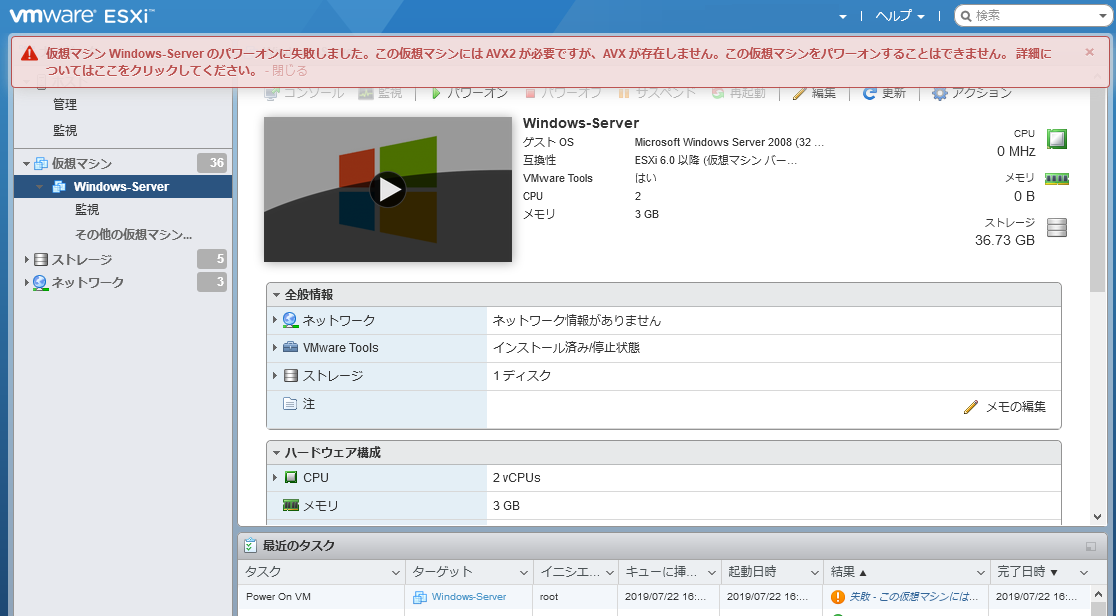Click the 36 virtual machines count badge
Image resolution: width=1116 pixels, height=616 pixels.
click(212, 163)
